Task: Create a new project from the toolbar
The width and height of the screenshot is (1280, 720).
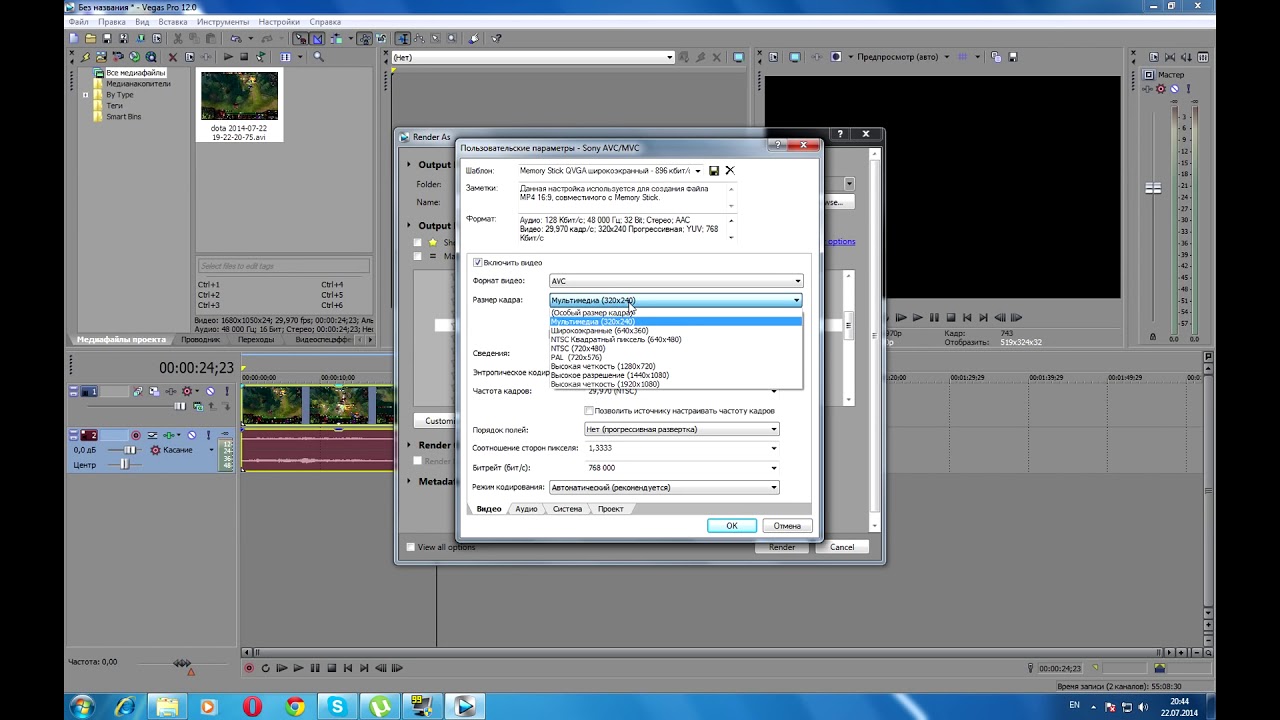Action: (x=74, y=38)
